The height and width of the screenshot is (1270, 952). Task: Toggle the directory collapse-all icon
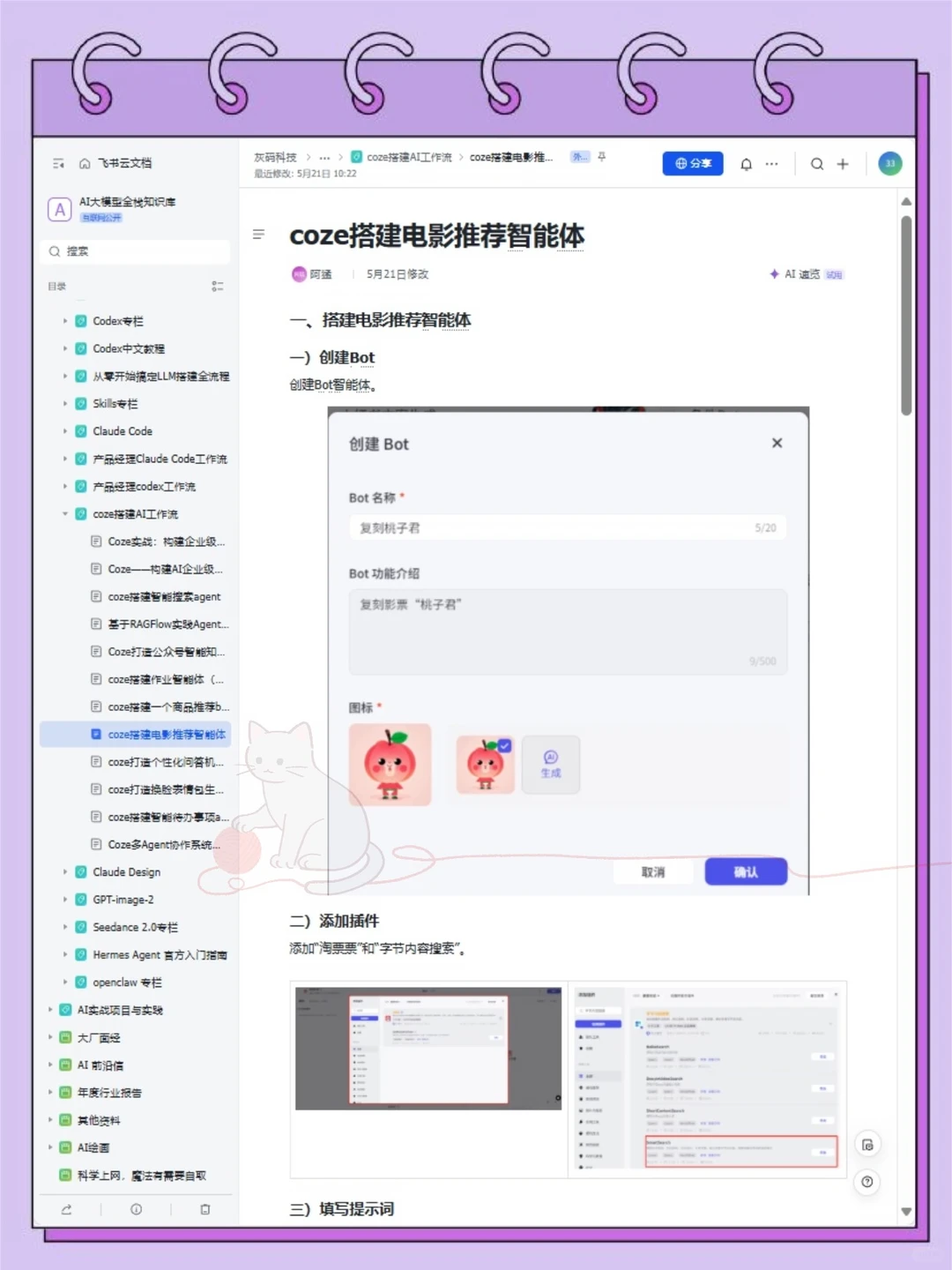click(217, 287)
